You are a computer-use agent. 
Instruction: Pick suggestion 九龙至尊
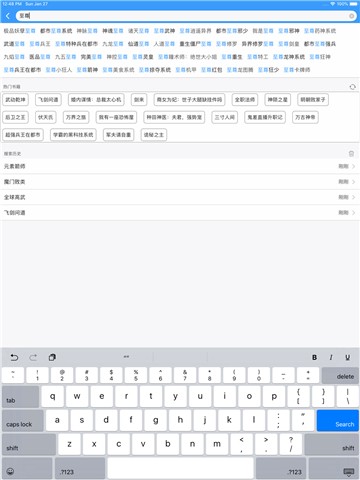tap(113, 44)
